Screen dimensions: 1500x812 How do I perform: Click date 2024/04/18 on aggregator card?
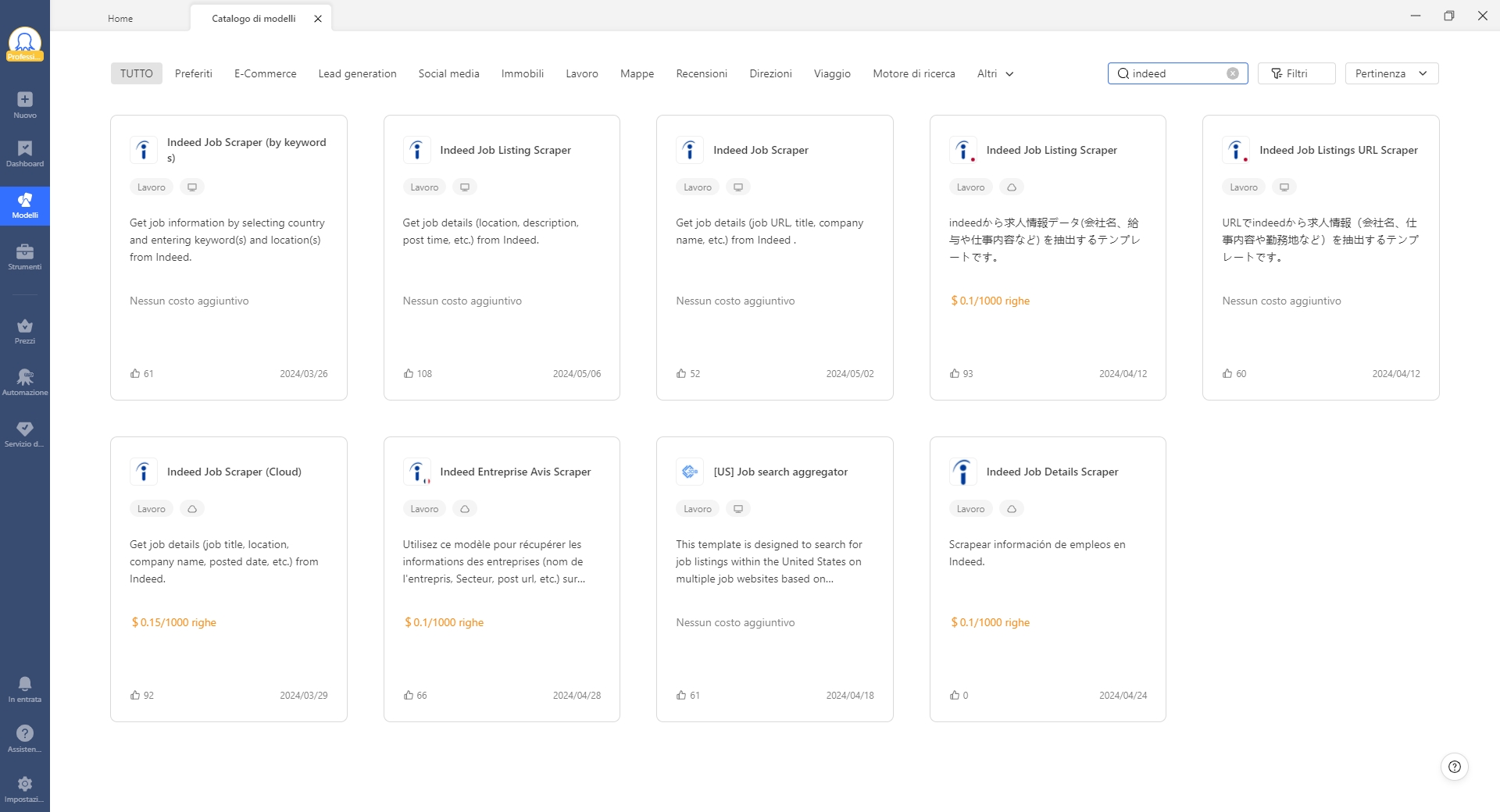(850, 696)
